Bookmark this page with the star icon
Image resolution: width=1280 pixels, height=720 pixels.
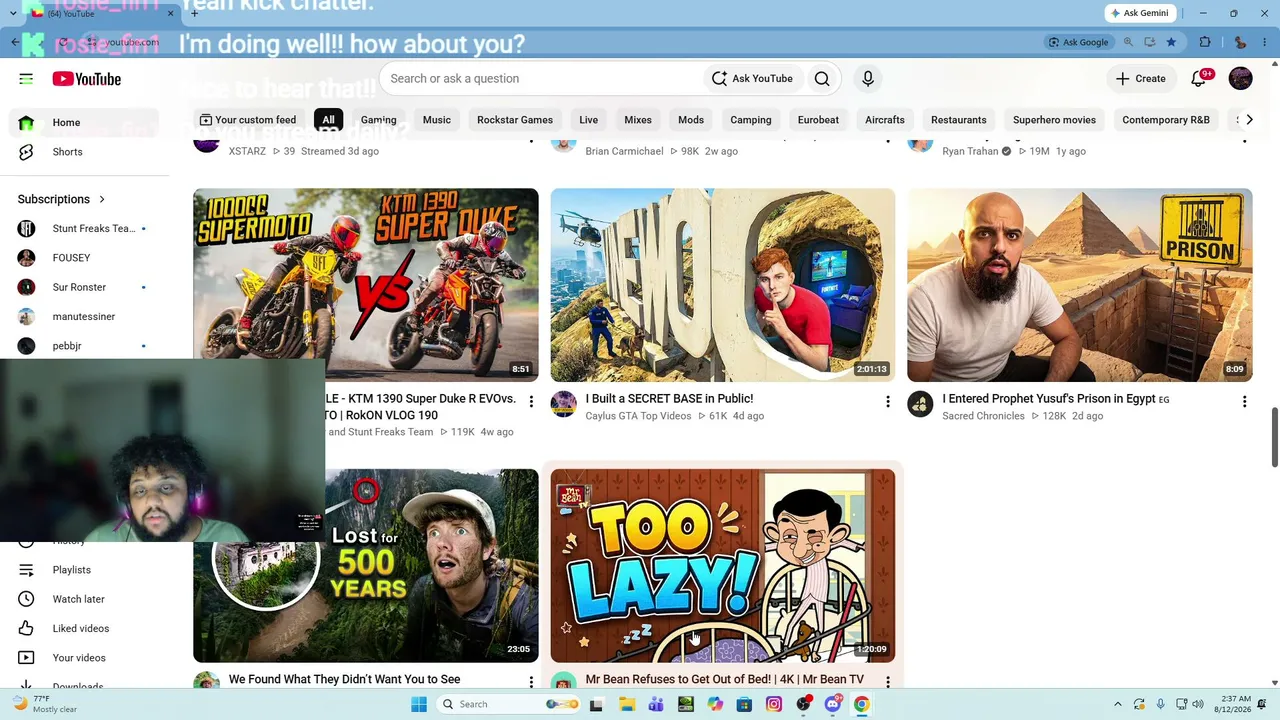tap(1171, 42)
